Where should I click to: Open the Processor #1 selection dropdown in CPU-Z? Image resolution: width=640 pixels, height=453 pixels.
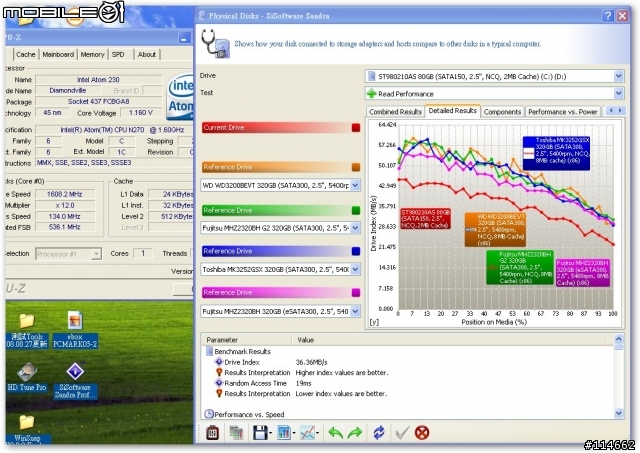click(96, 254)
